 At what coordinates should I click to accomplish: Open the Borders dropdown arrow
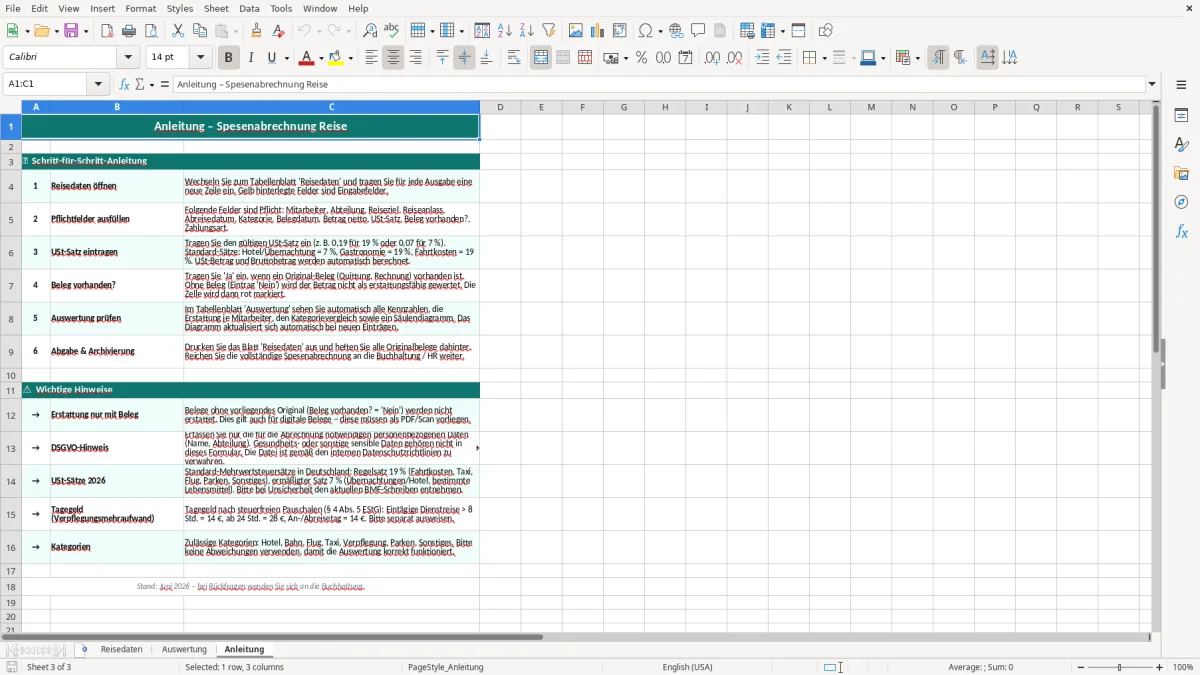coord(824,58)
